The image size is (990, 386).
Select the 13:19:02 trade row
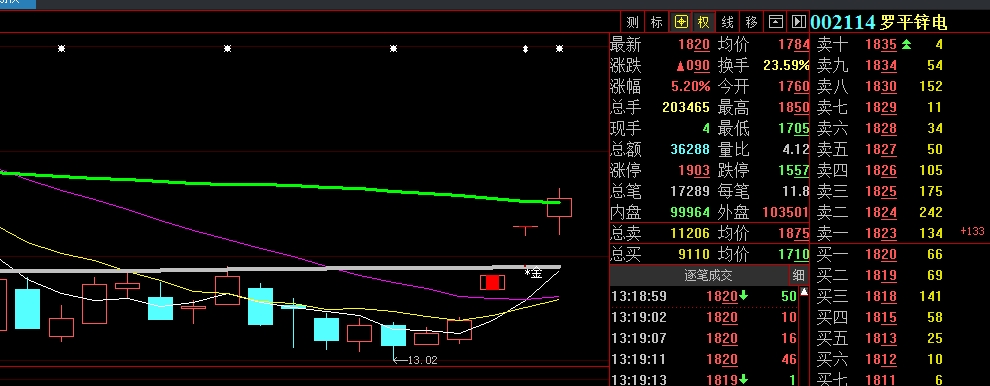pyautogui.click(x=705, y=317)
